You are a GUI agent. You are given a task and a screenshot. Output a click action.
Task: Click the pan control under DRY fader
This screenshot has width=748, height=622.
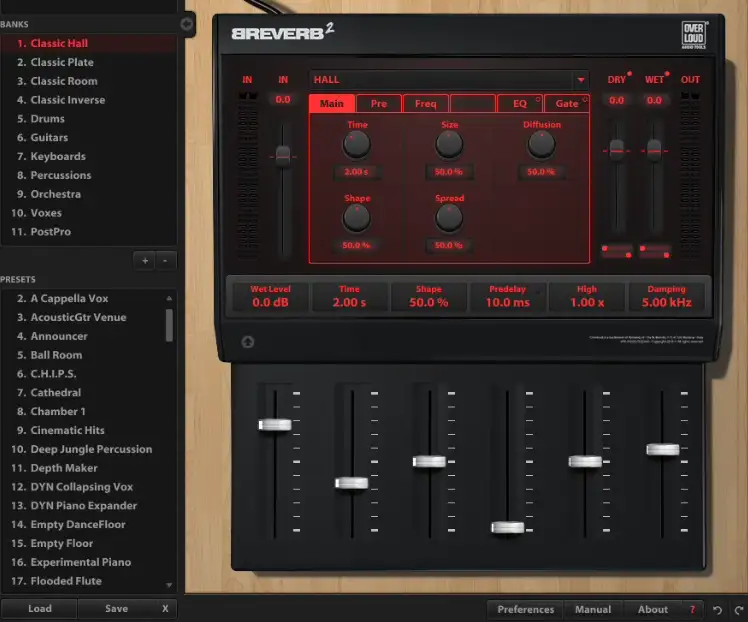(617, 251)
